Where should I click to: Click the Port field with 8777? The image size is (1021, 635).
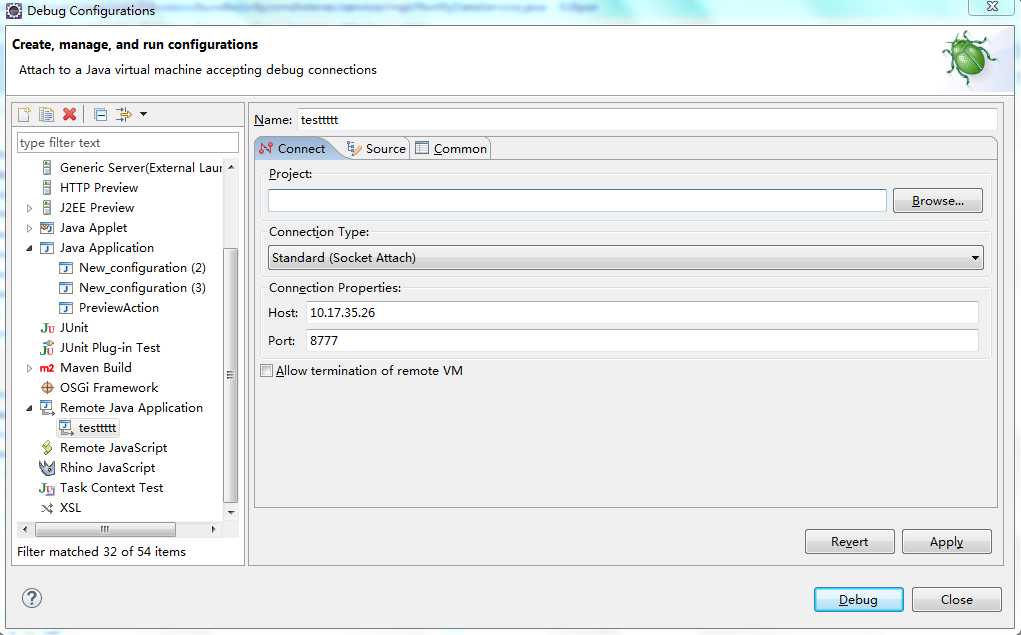642,341
